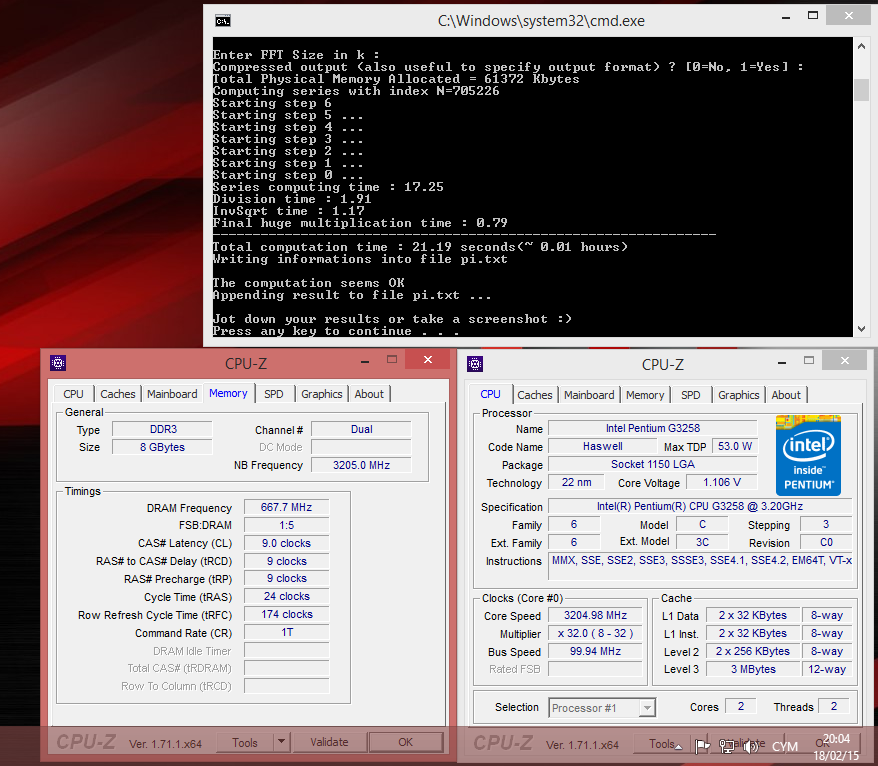The height and width of the screenshot is (766, 878).
Task: Click the Intel Pentium G3258 name field
Action: click(x=653, y=428)
